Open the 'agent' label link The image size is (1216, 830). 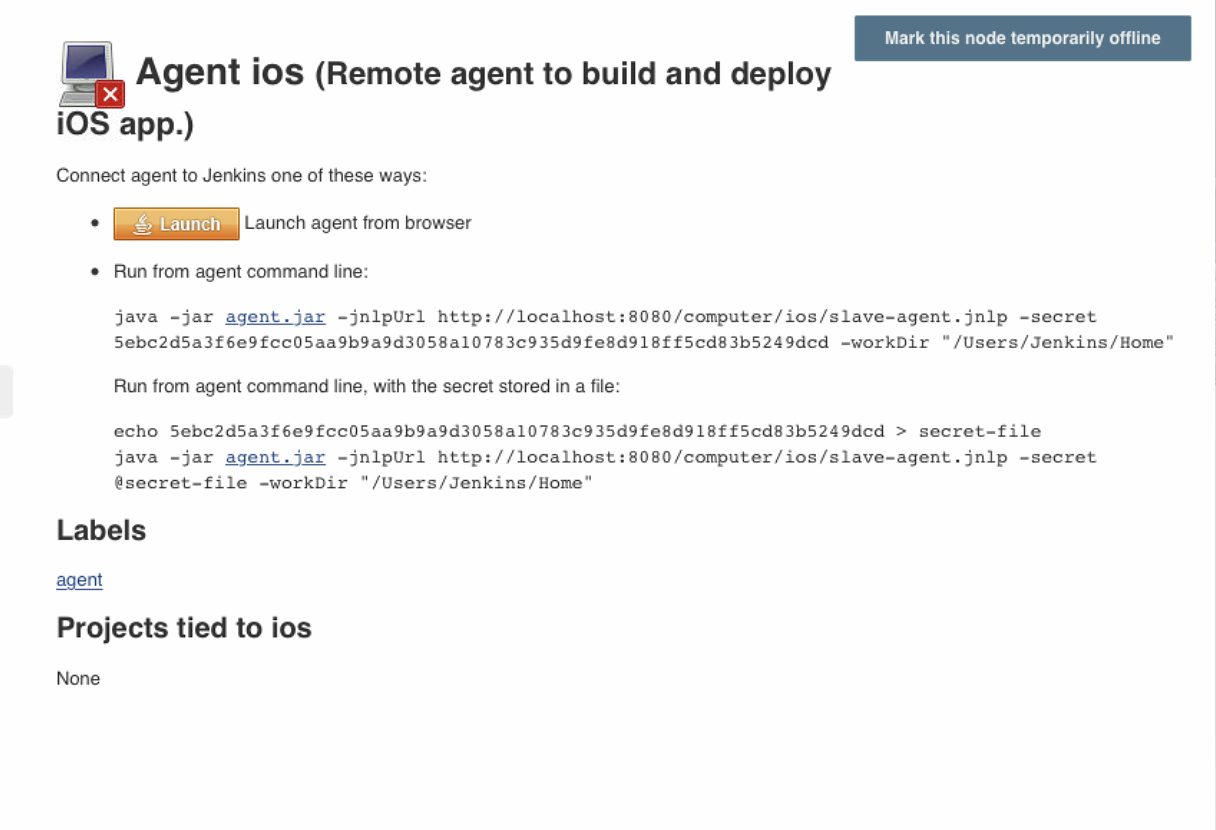(x=79, y=580)
